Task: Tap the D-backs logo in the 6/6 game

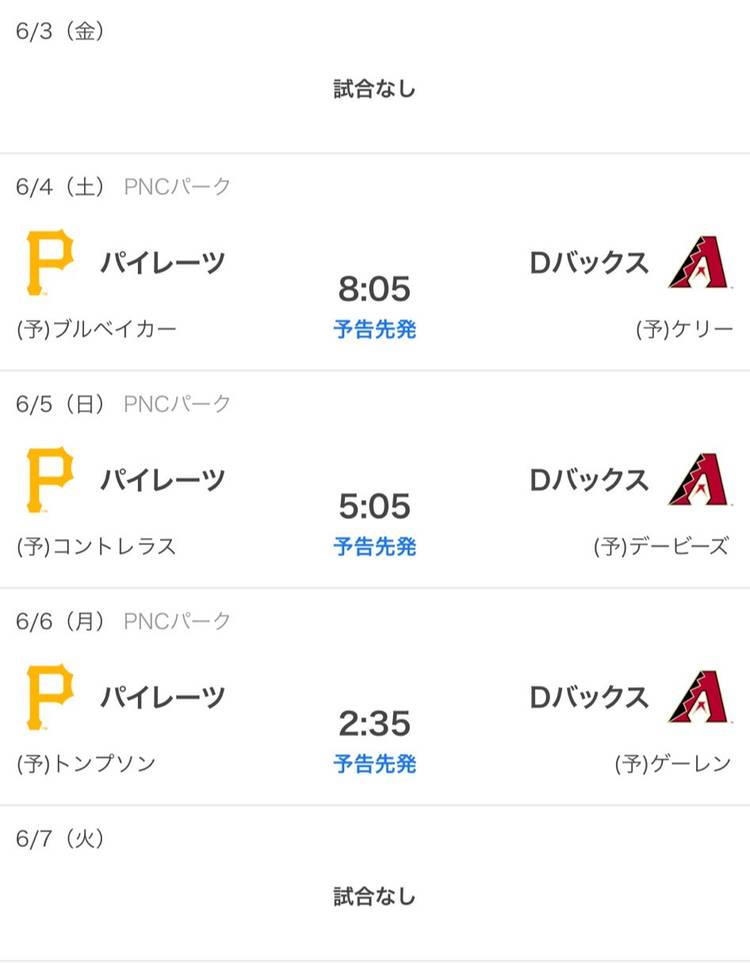Action: tap(698, 698)
